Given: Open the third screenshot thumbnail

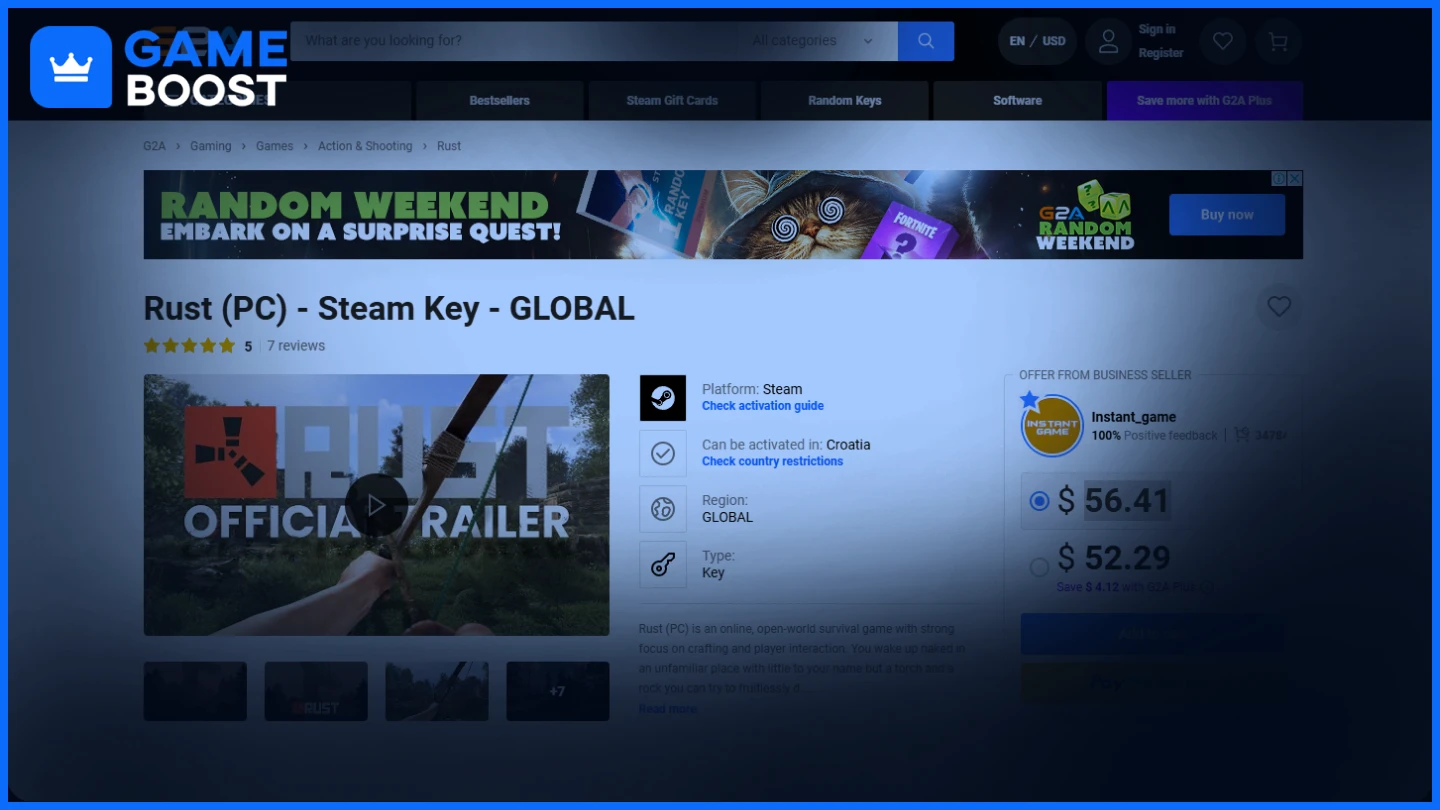Looking at the screenshot, I should (x=437, y=691).
